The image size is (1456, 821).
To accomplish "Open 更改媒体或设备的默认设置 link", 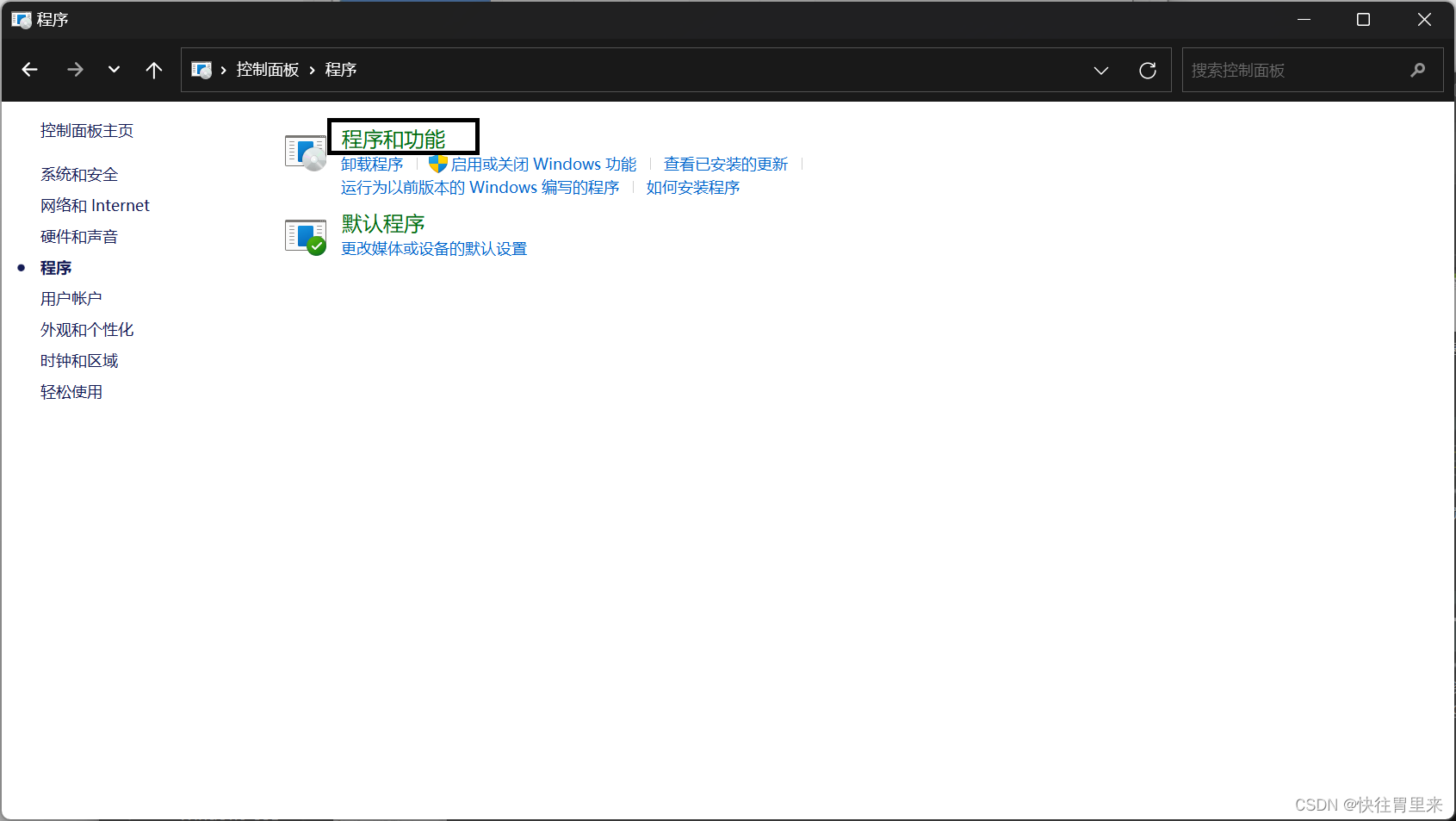I will point(434,249).
